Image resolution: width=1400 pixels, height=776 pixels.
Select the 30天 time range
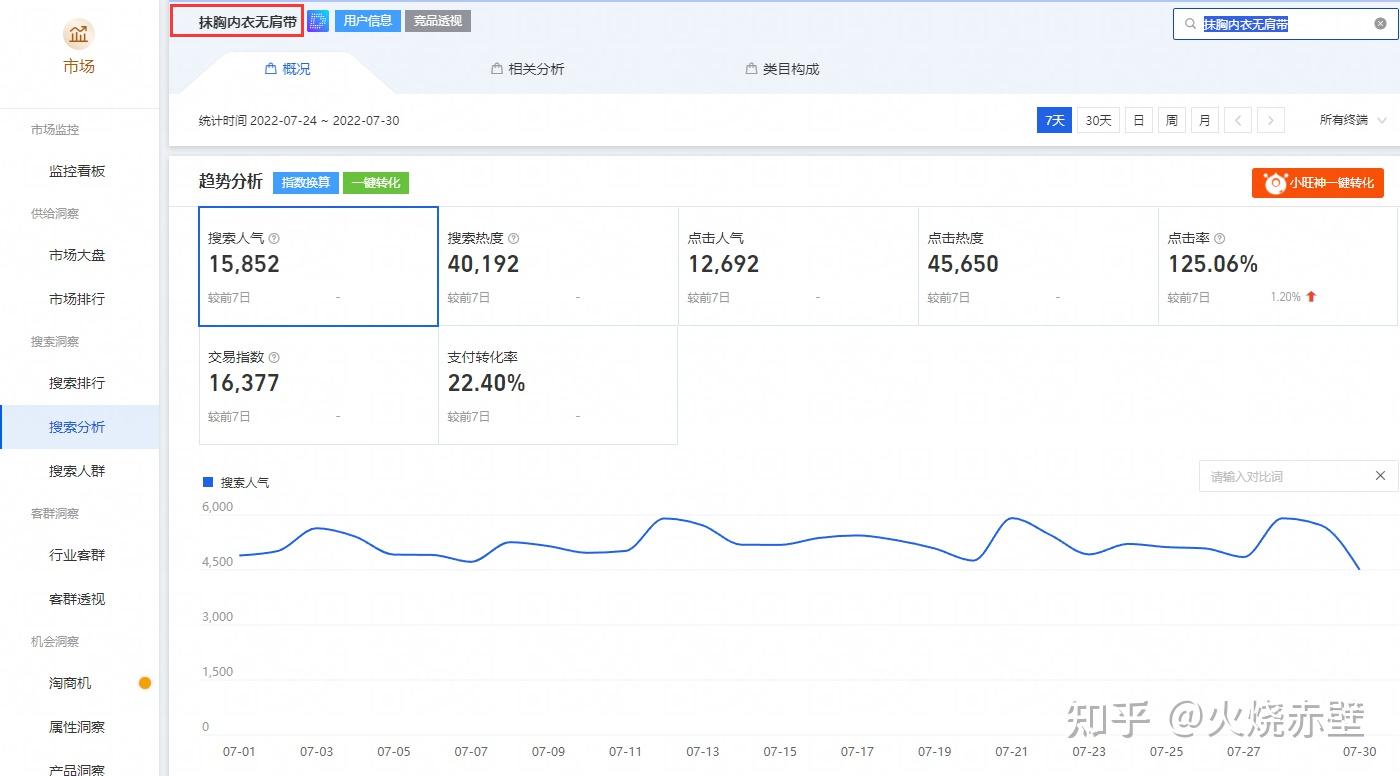pyautogui.click(x=1098, y=120)
